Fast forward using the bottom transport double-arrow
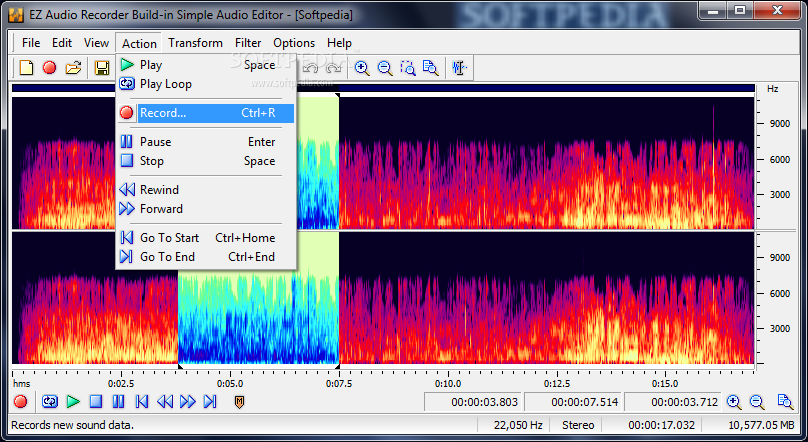This screenshot has height=442, width=808. [x=188, y=401]
